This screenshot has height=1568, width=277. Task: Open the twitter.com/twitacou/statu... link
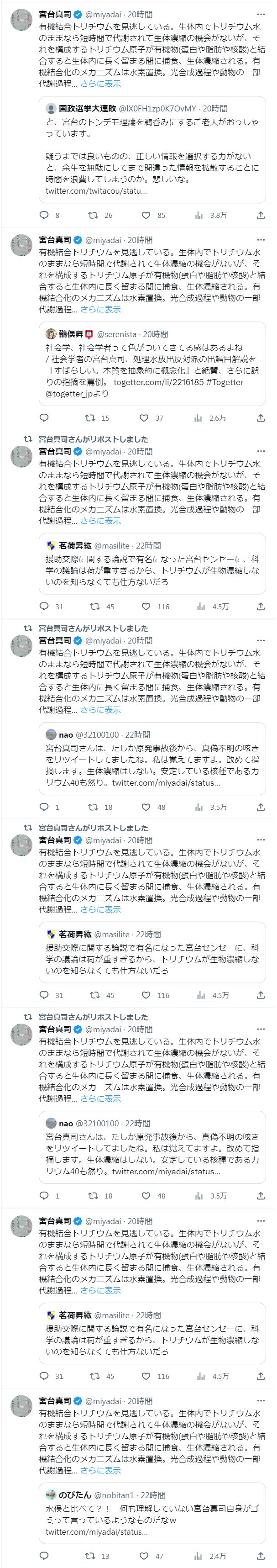click(96, 190)
